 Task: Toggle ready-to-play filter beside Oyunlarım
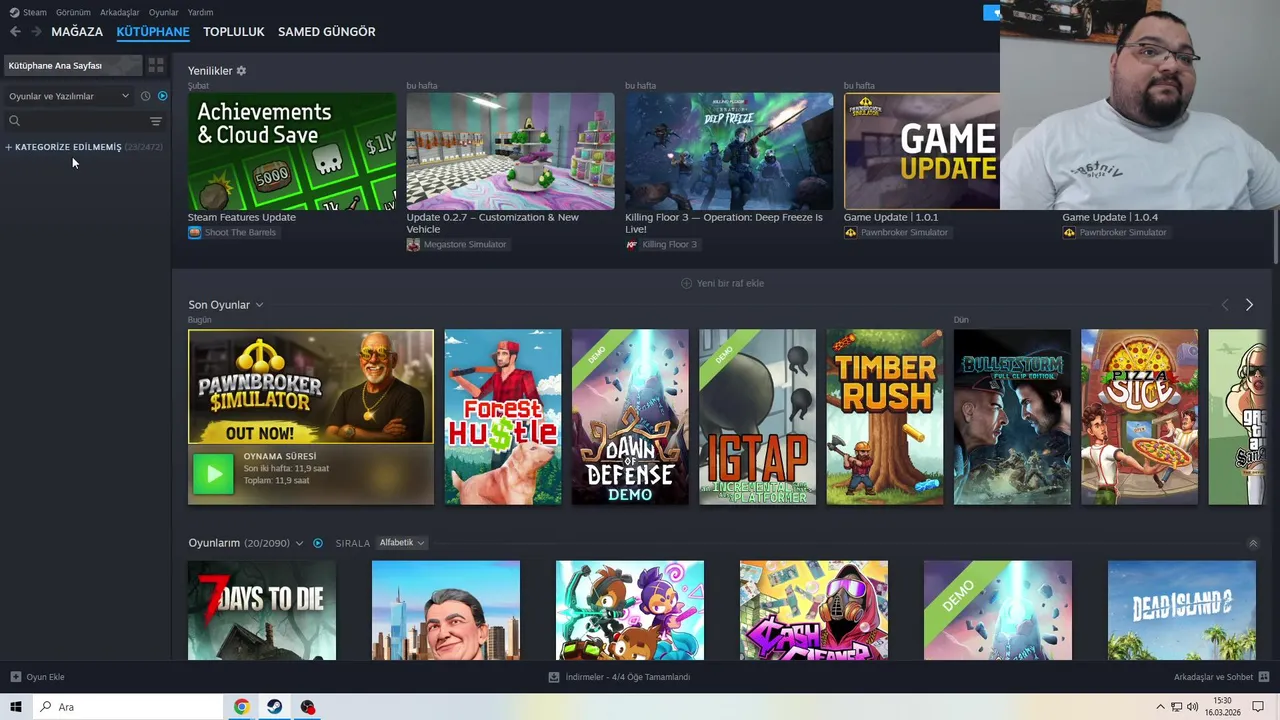(318, 543)
